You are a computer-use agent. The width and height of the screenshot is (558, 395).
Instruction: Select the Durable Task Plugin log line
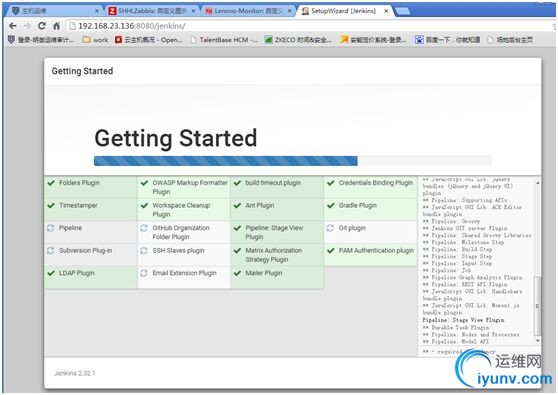(456, 327)
